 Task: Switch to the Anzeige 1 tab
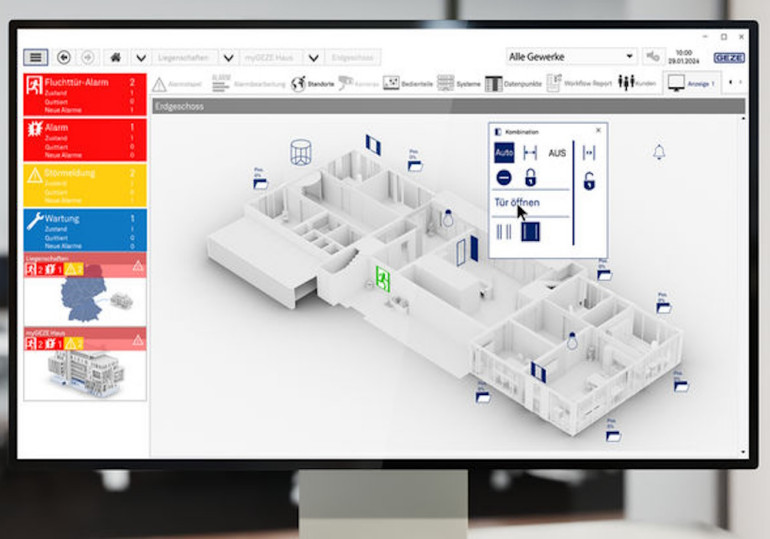692,83
